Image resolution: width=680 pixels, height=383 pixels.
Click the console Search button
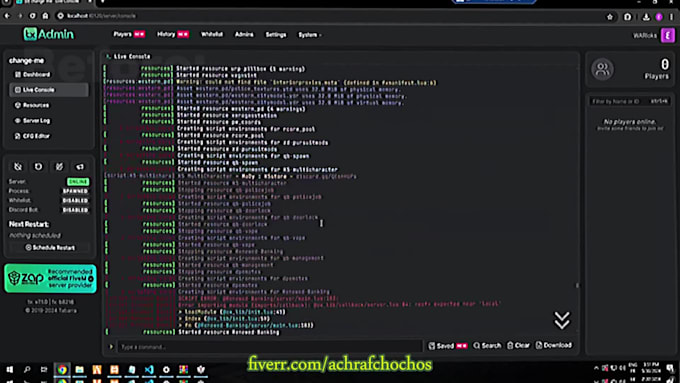coord(487,346)
